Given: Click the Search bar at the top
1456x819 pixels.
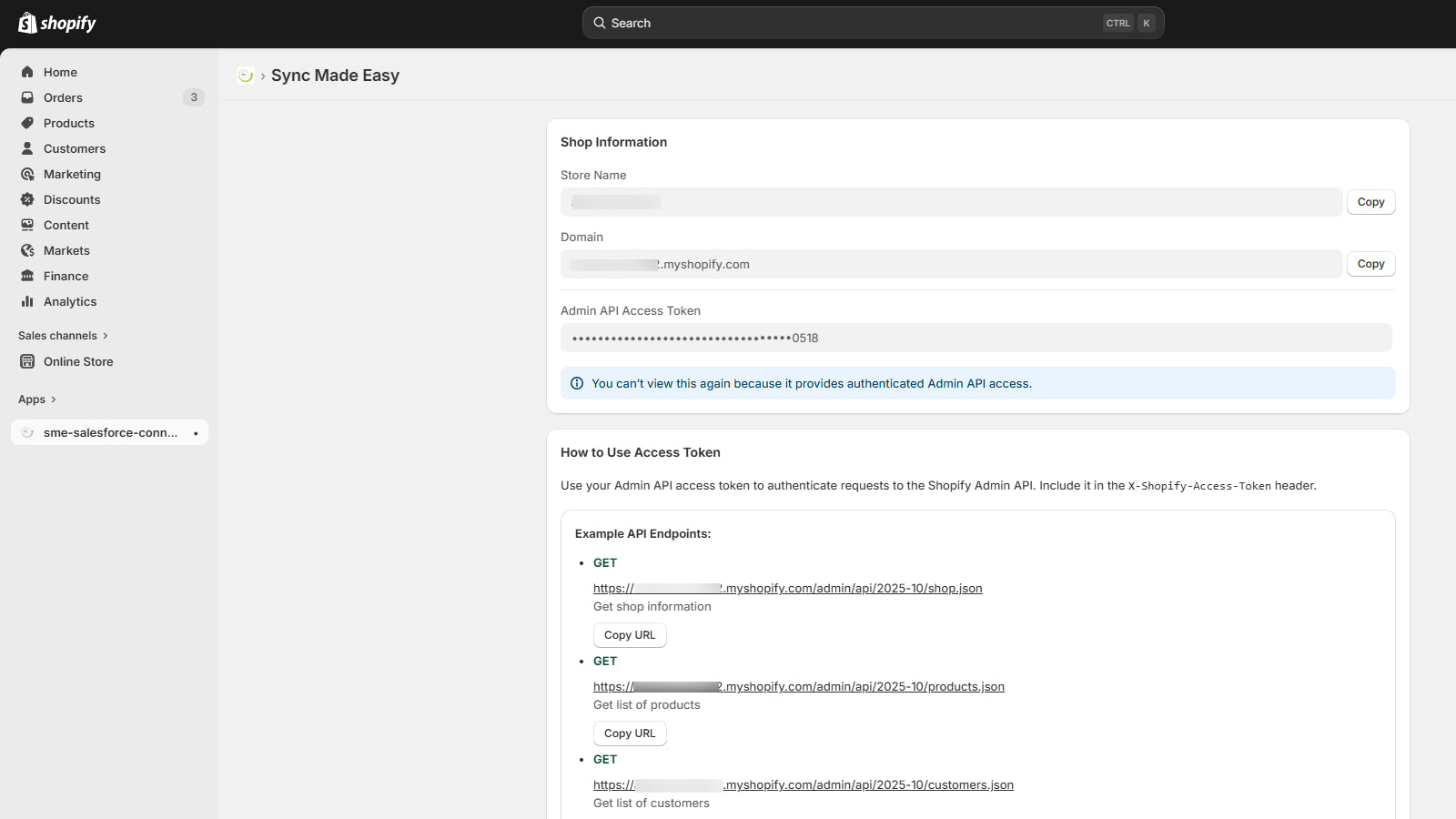Looking at the screenshot, I should 873,22.
